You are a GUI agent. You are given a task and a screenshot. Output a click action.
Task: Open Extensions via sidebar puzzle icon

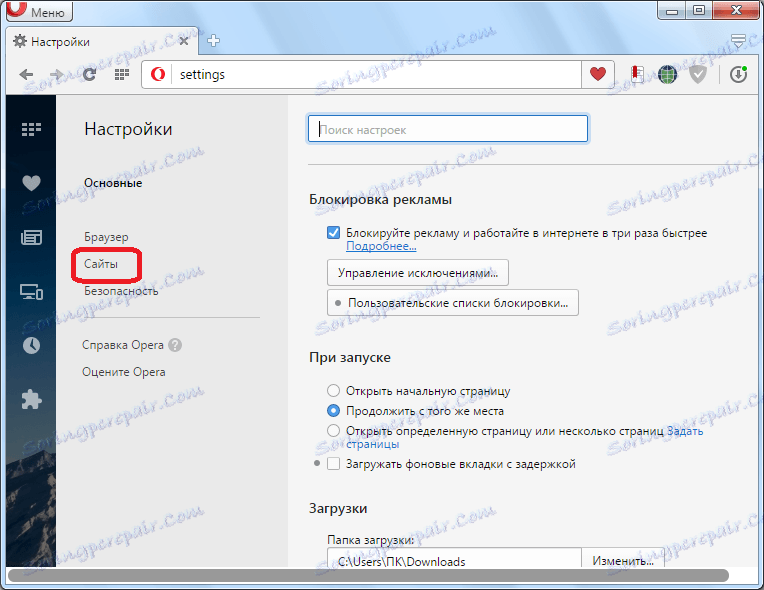point(31,400)
